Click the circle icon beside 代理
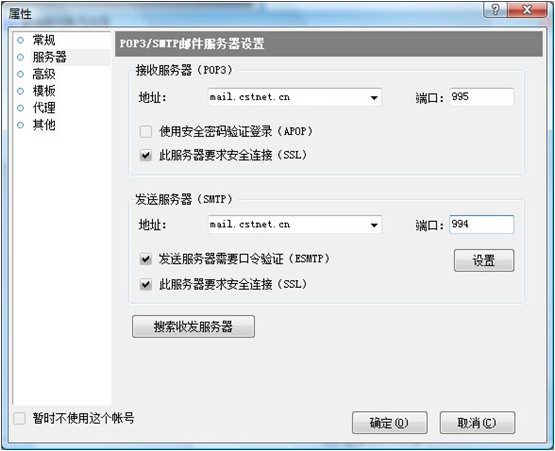This screenshot has width=555, height=451. pos(21,108)
